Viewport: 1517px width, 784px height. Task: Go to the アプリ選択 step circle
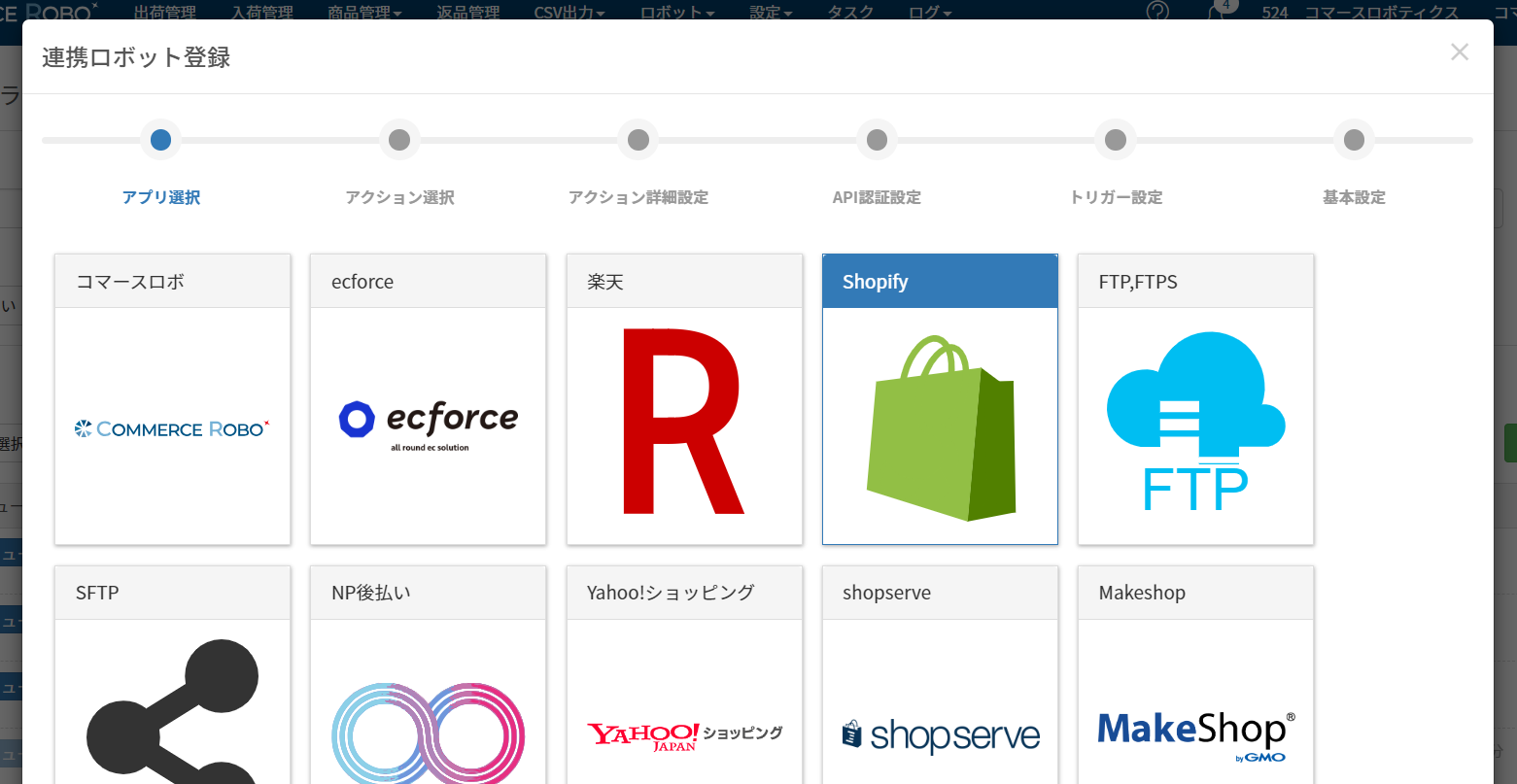click(161, 140)
